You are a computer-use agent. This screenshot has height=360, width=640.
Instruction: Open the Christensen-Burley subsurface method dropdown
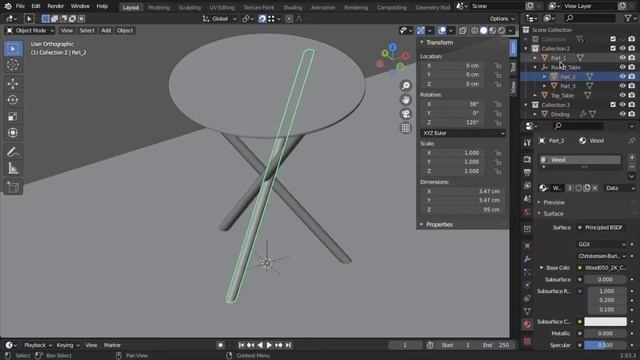602,256
